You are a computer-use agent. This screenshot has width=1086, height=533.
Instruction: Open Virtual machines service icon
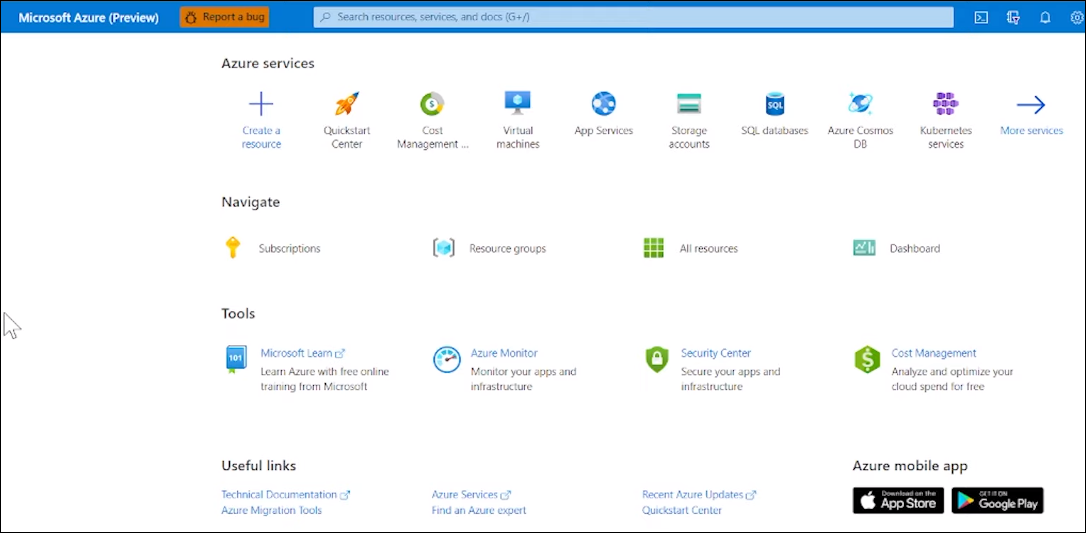point(517,104)
